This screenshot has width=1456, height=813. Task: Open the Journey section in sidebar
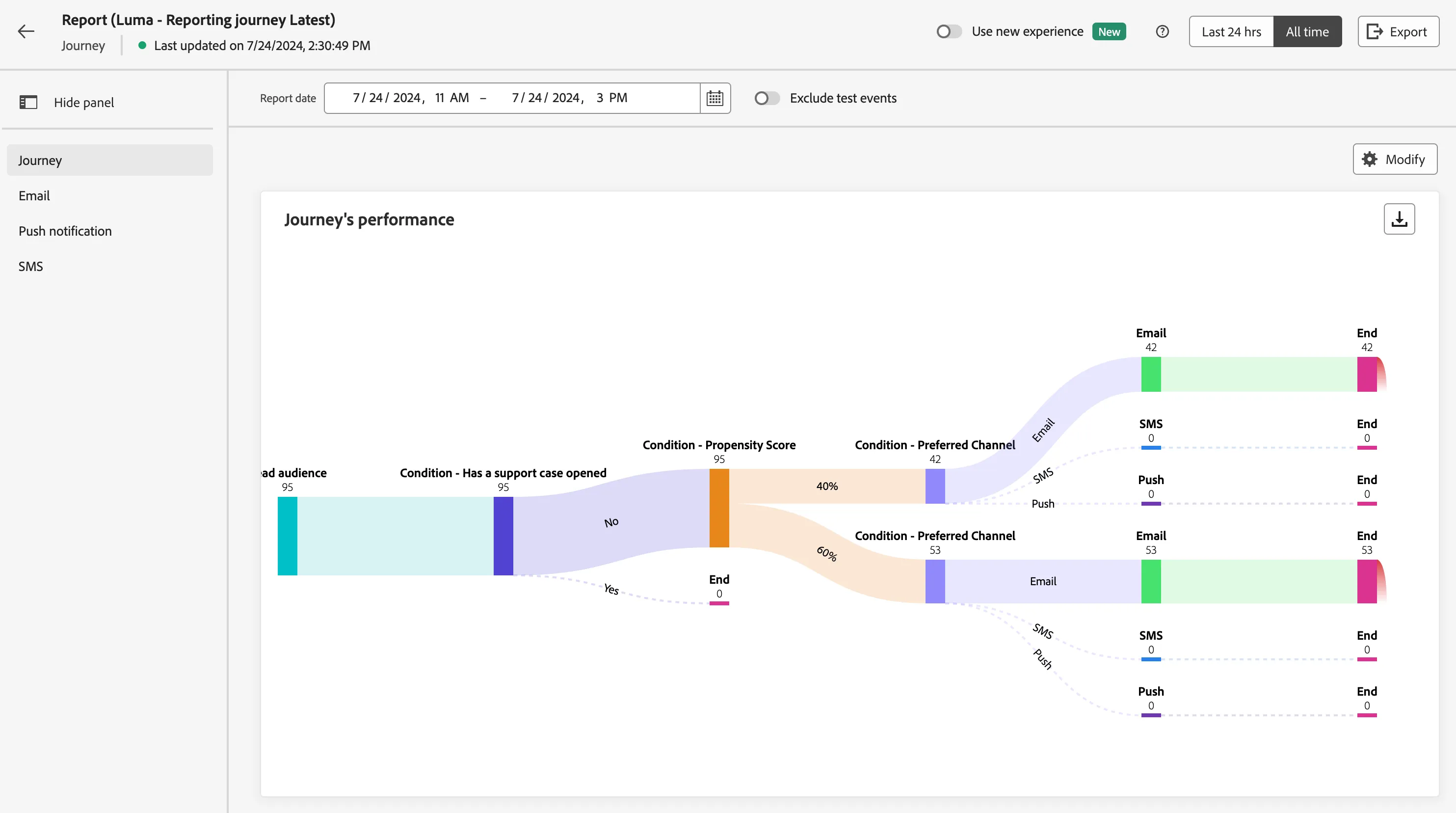[x=109, y=160]
